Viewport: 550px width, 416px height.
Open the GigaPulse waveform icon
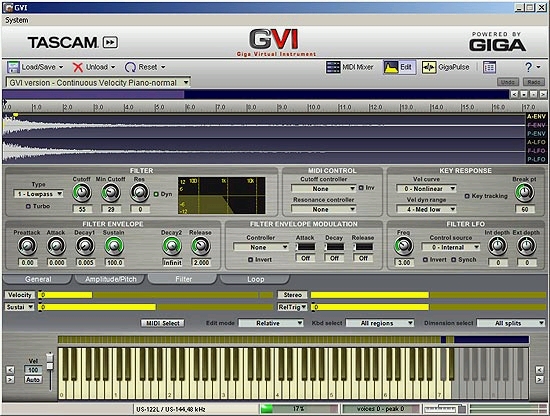[429, 67]
